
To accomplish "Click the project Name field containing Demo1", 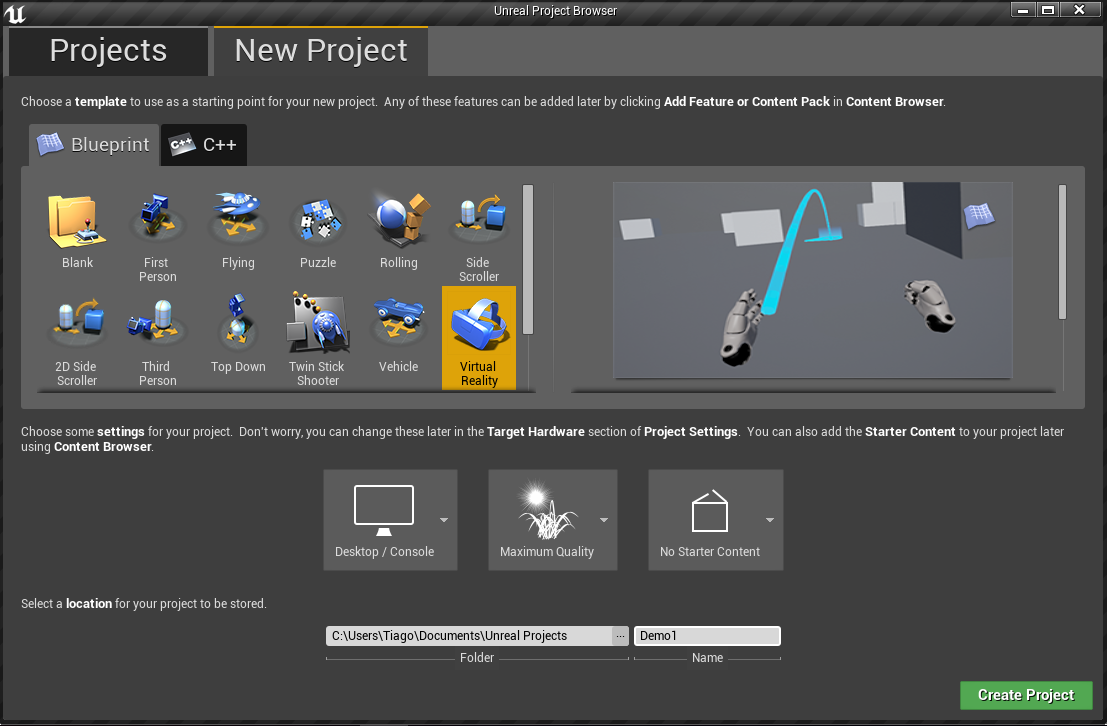I will 707,636.
